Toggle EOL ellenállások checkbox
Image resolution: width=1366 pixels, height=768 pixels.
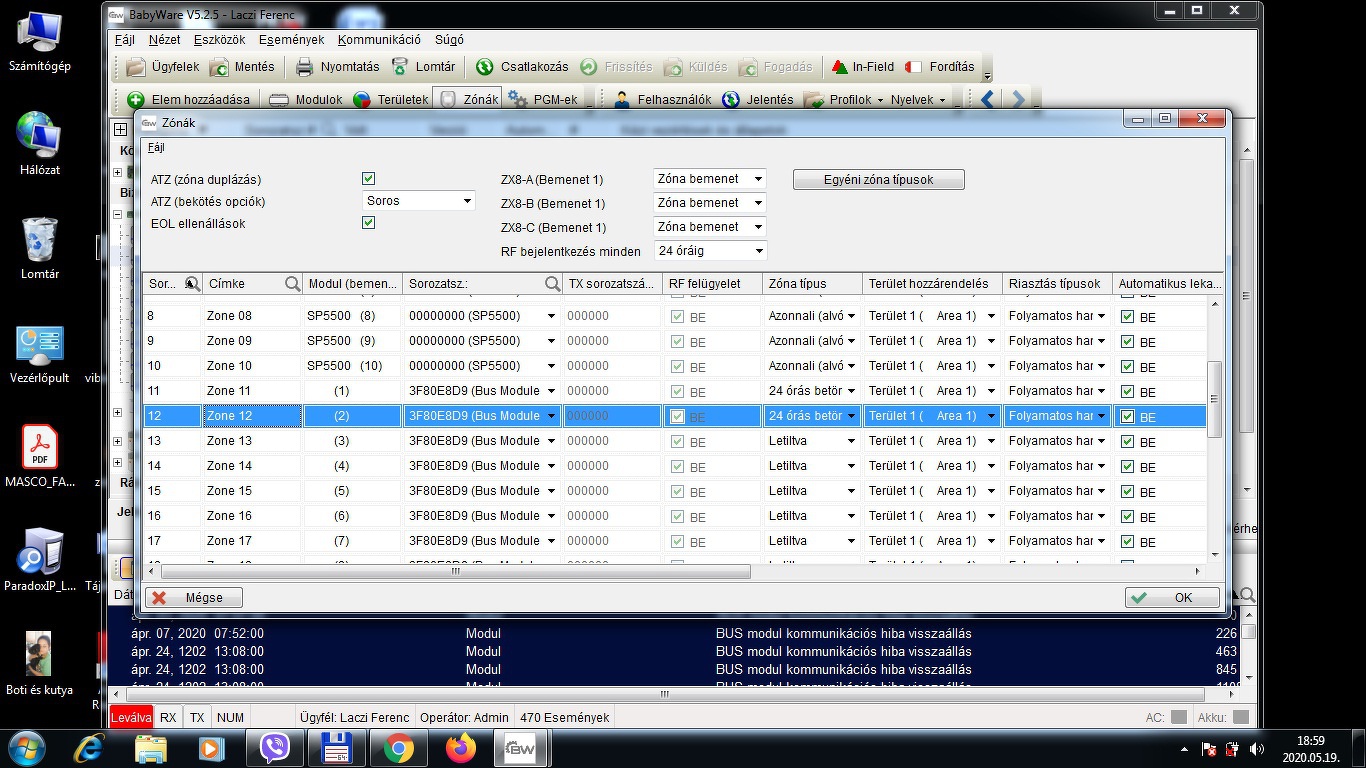368,223
